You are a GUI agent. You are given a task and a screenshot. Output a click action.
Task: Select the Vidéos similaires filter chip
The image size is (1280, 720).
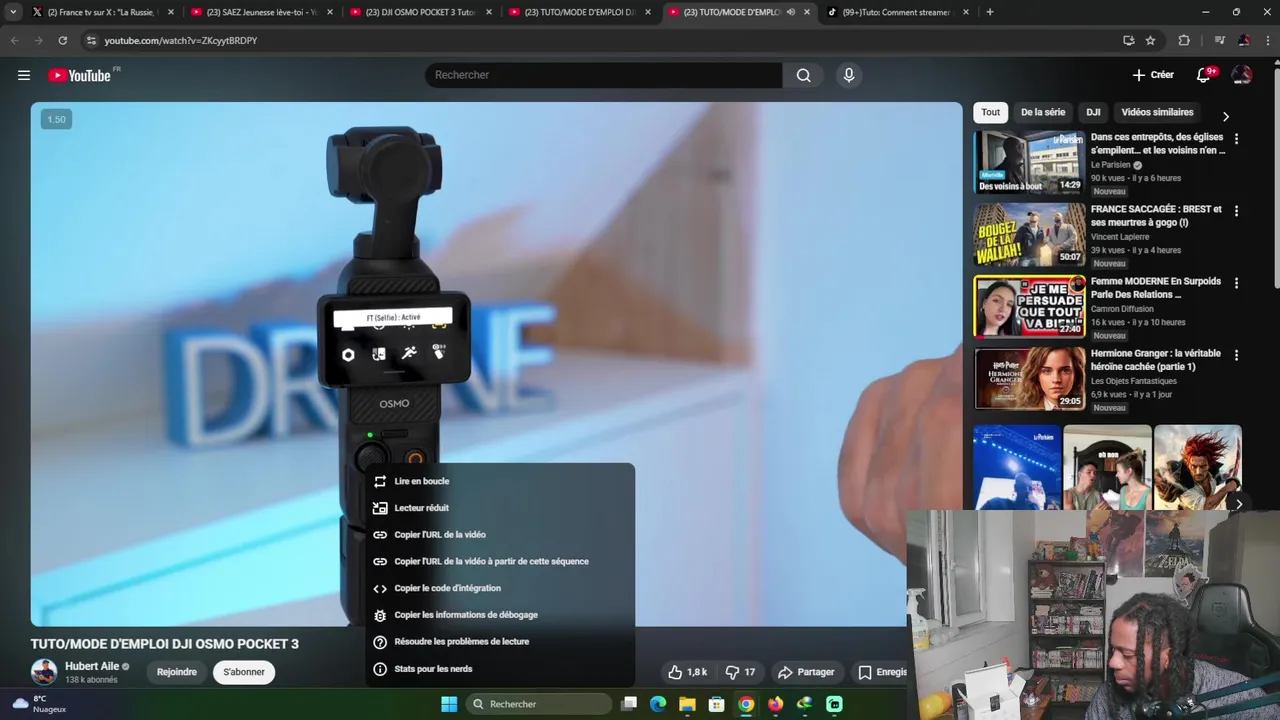1157,112
